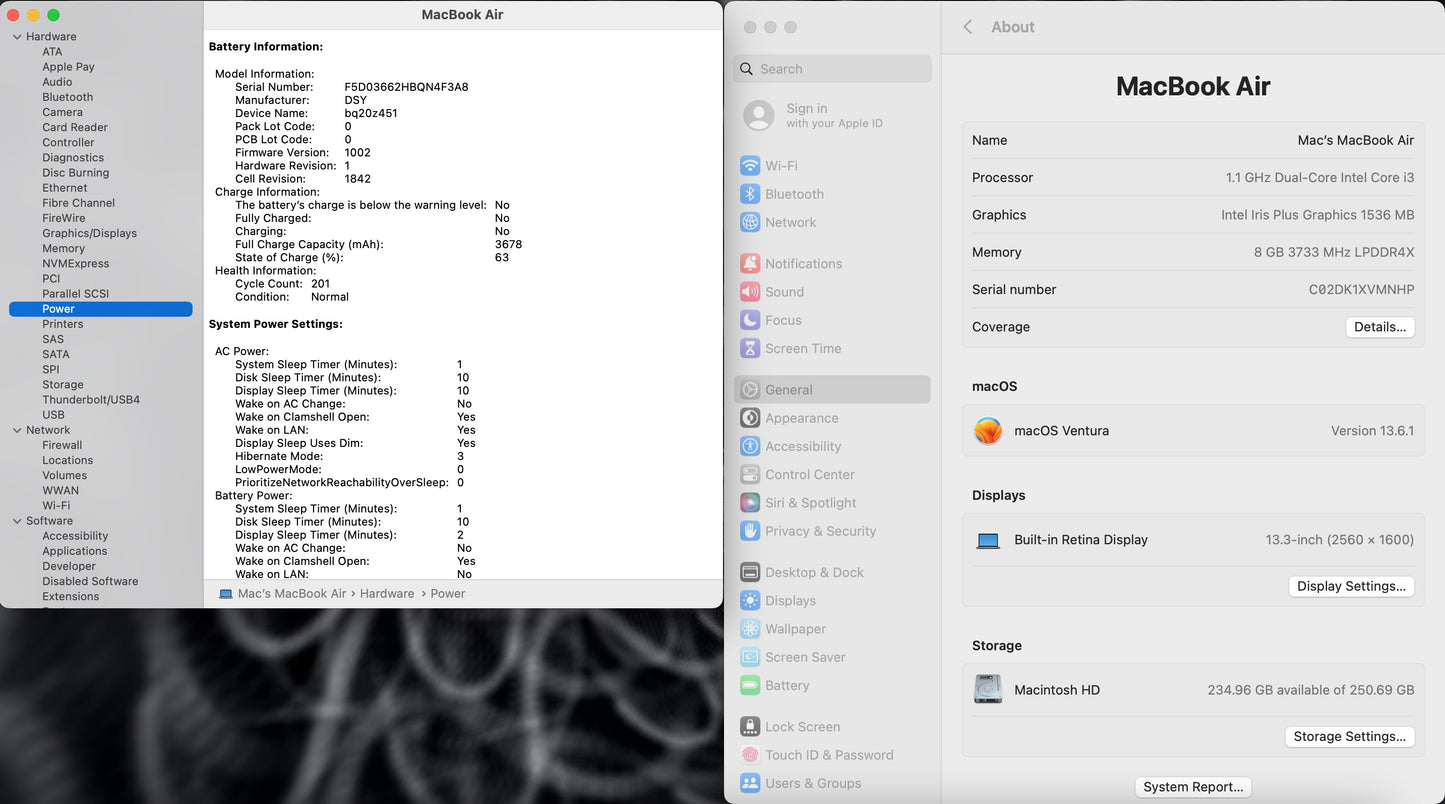This screenshot has width=1445, height=804.
Task: Select the Siri & Spotlight icon
Action: [750, 503]
